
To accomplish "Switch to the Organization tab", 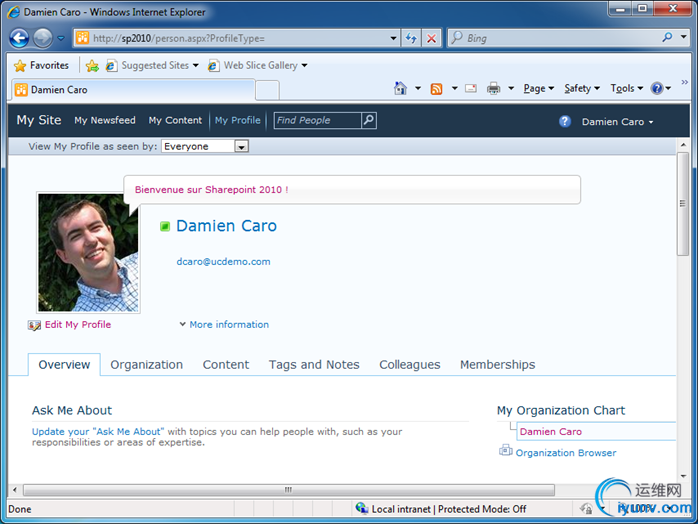I will (x=146, y=365).
